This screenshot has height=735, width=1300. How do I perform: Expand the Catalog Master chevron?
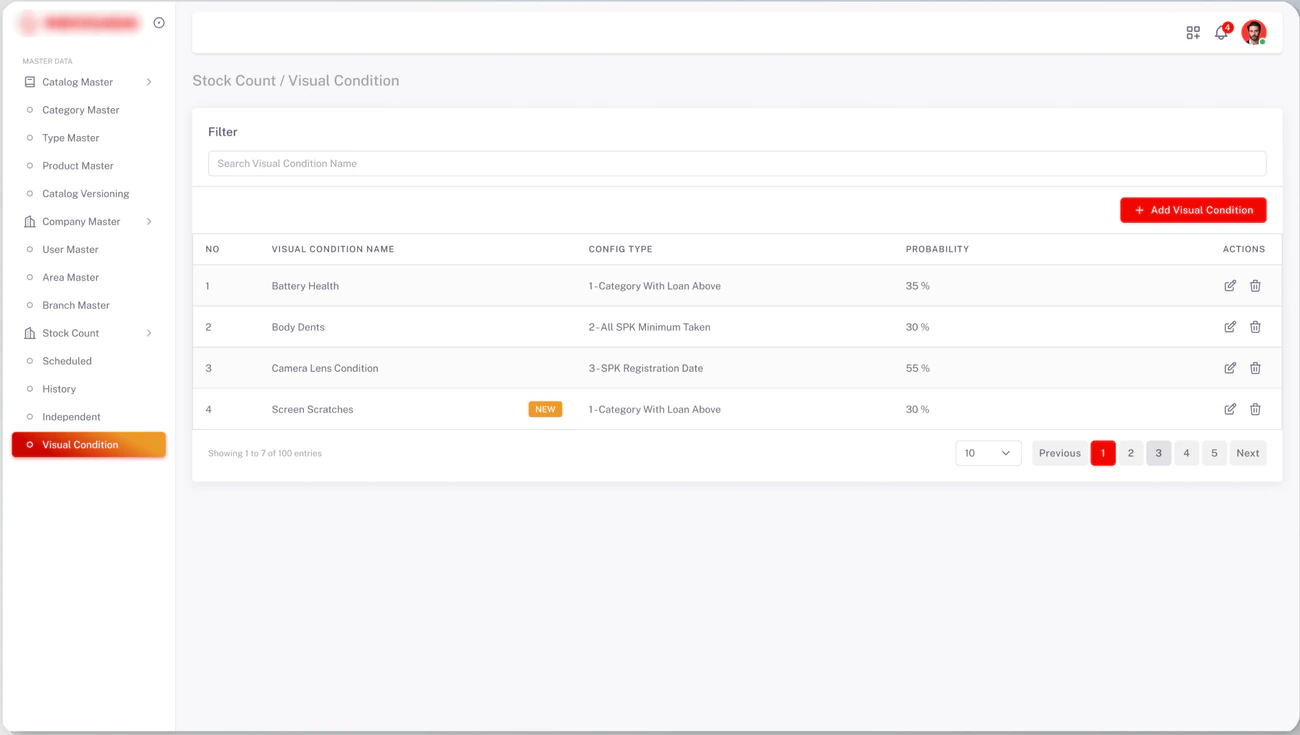click(x=149, y=82)
